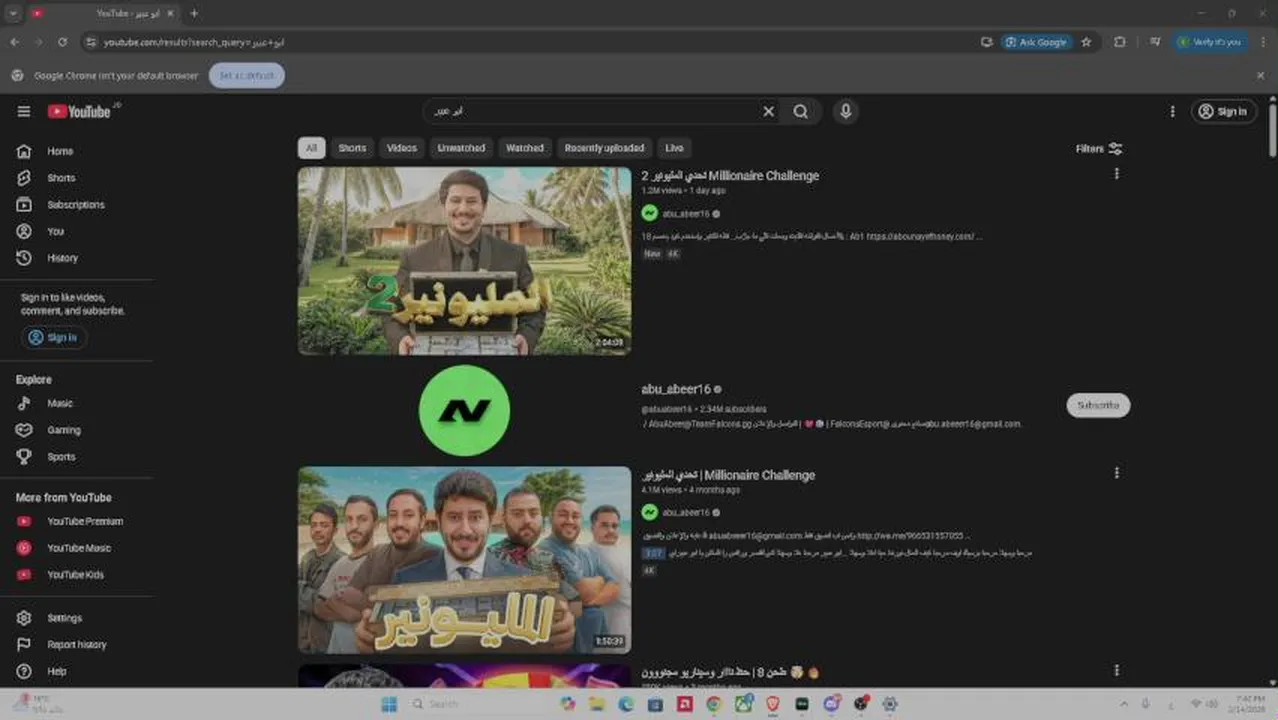This screenshot has width=1278, height=720.
Task: Click Set as default for Chrome
Action: 247,75
